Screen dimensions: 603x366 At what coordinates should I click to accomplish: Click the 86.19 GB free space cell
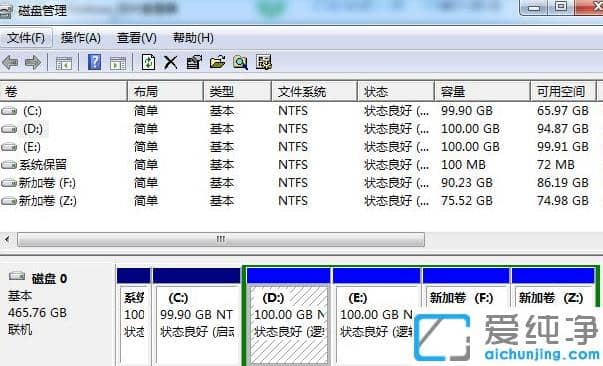pos(563,183)
